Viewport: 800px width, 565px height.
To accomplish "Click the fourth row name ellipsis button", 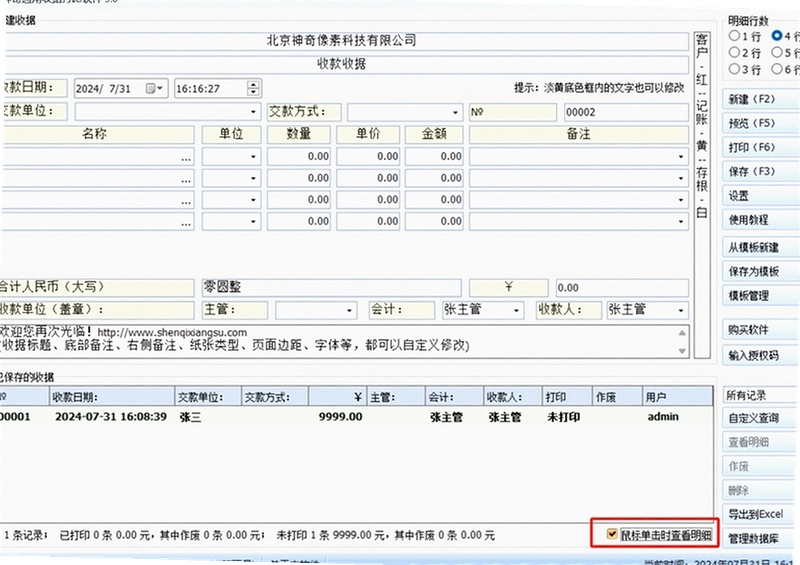I will tap(186, 223).
